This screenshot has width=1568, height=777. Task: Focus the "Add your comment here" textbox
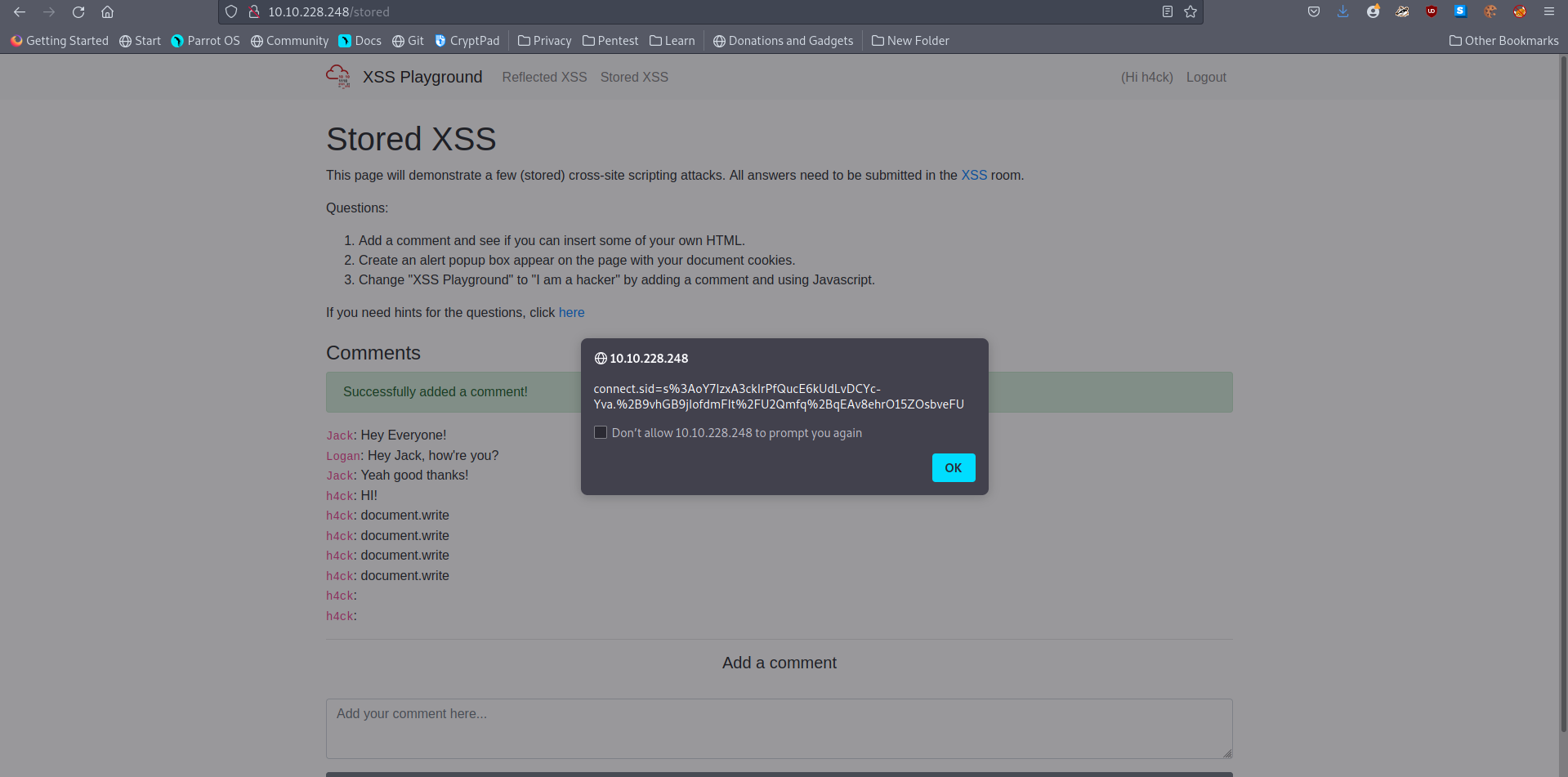point(779,728)
